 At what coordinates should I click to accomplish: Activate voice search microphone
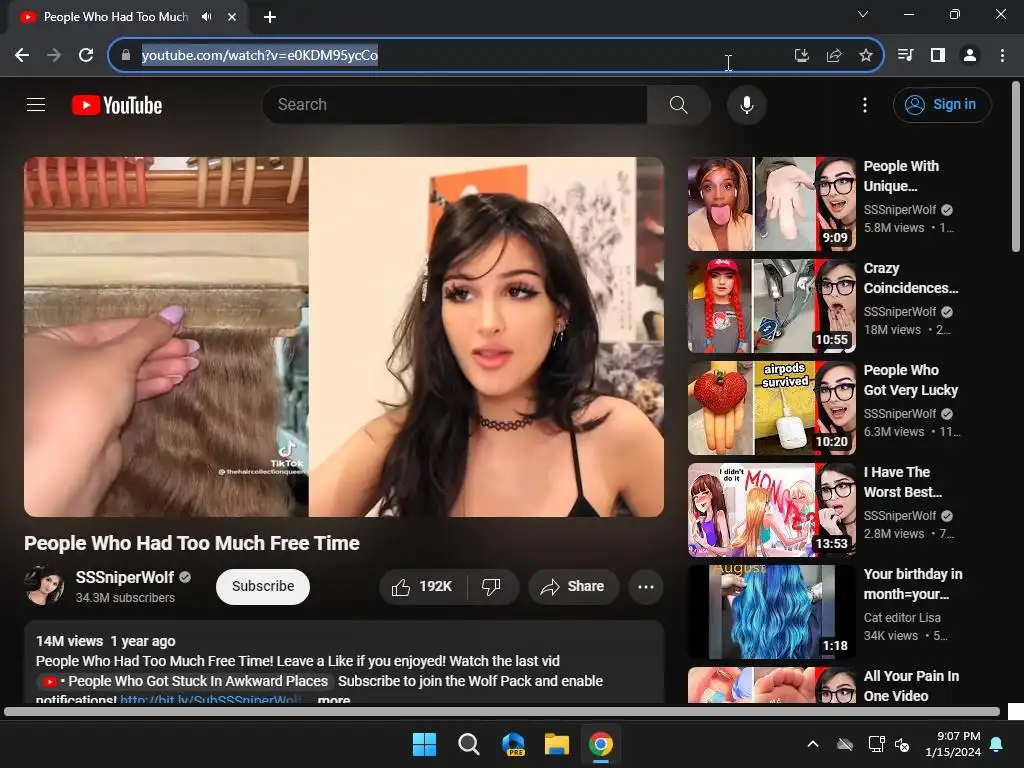[746, 104]
